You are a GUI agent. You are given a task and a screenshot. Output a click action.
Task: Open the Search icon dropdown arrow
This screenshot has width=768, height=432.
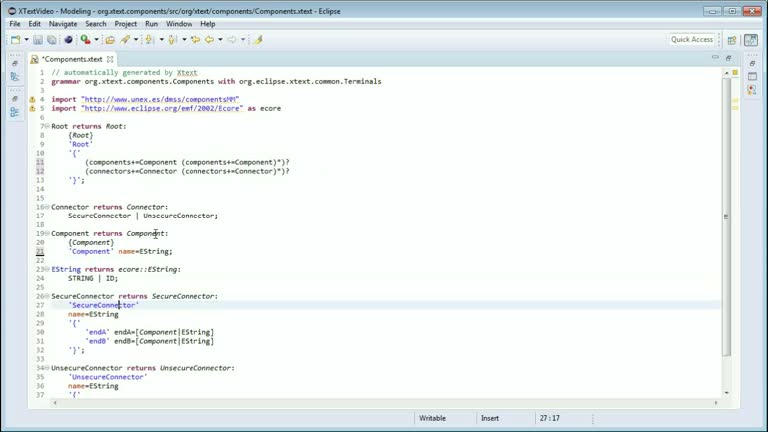[136, 40]
